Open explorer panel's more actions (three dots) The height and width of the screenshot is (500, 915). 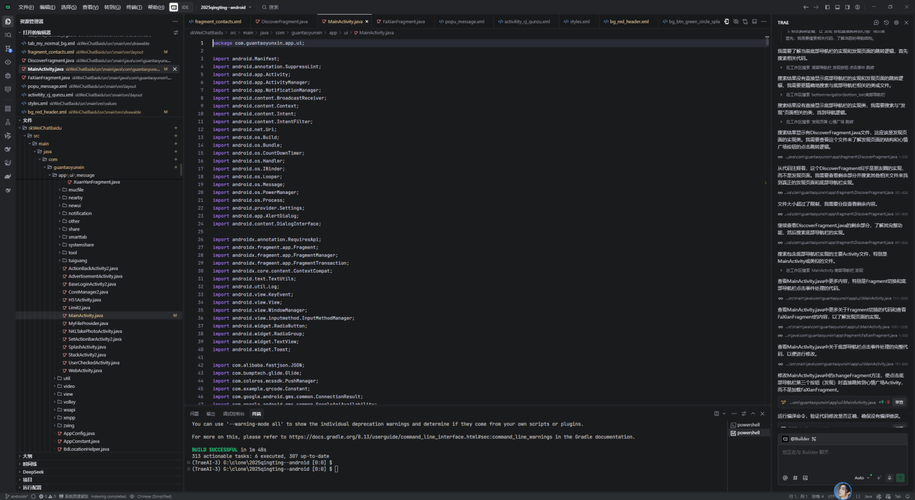click(175, 21)
